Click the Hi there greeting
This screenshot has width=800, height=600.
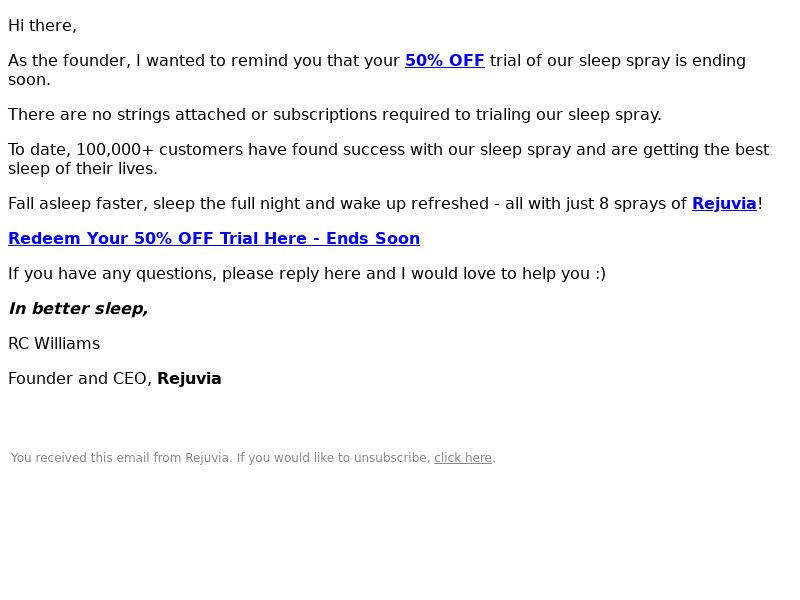coord(42,26)
